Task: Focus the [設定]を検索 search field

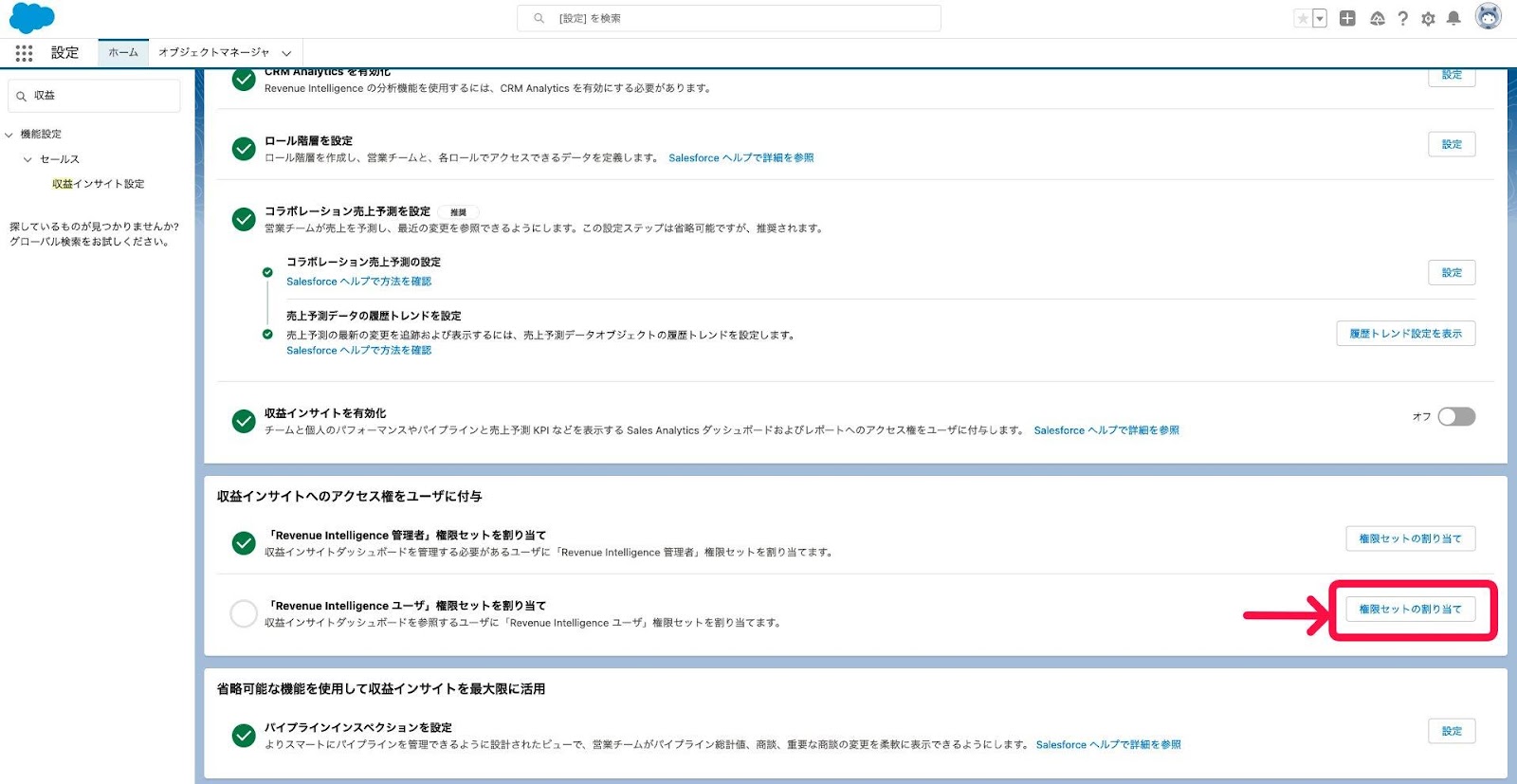Action: click(728, 18)
